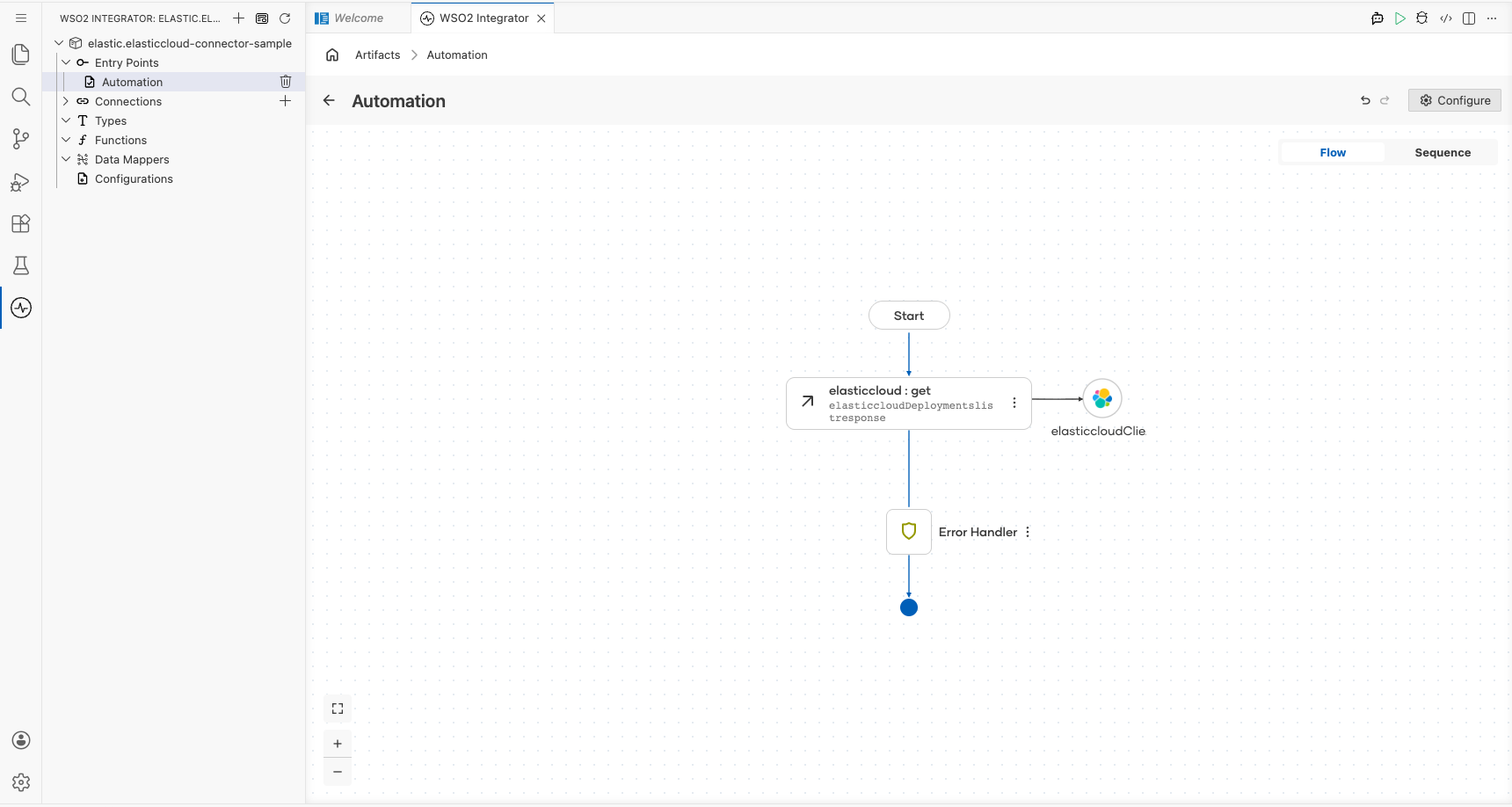Add a new connection with plus icon

[286, 101]
